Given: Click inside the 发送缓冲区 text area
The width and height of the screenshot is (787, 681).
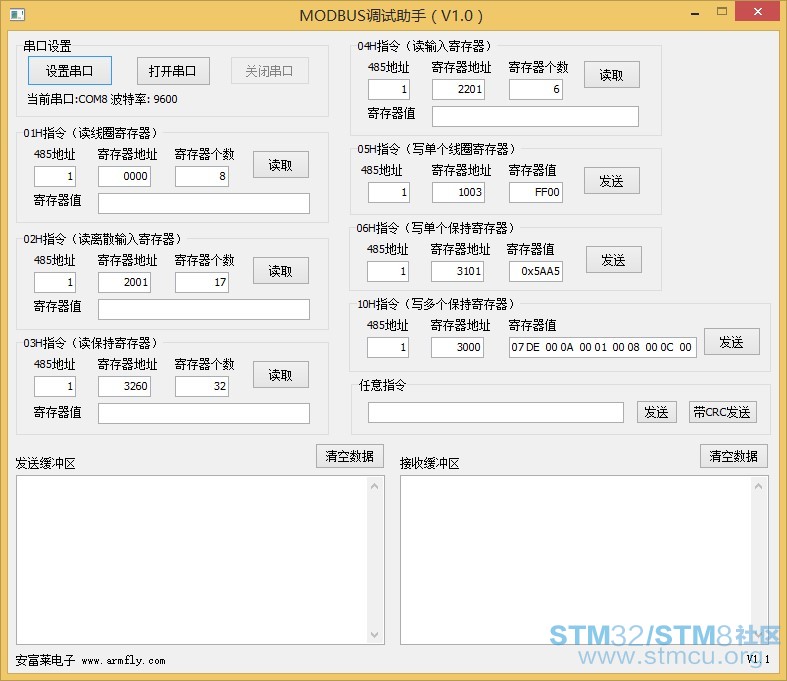Looking at the screenshot, I should click(x=193, y=560).
